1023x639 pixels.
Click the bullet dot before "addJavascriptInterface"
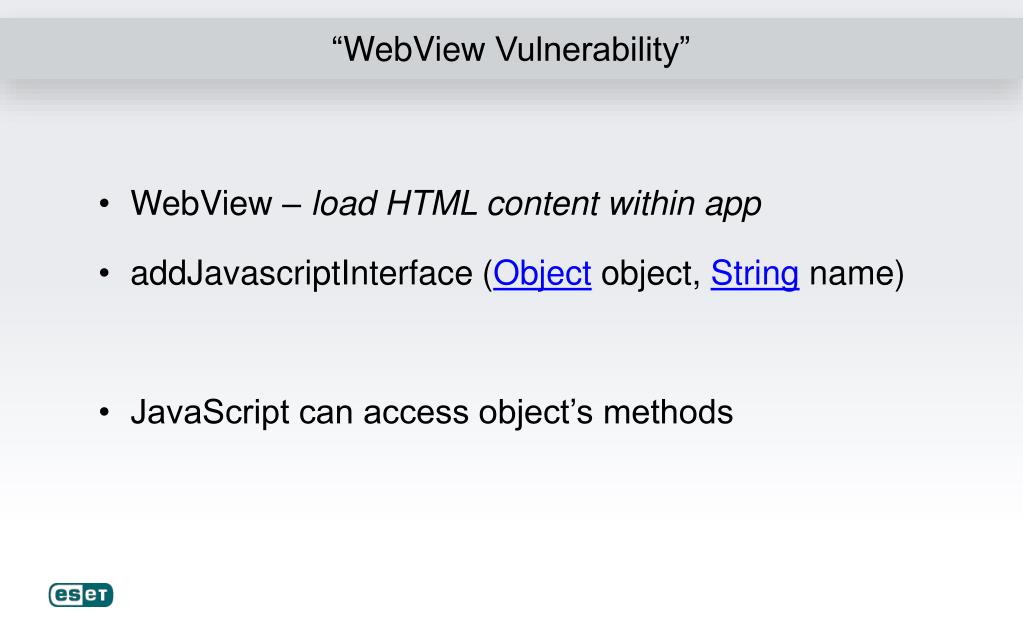tap(104, 273)
